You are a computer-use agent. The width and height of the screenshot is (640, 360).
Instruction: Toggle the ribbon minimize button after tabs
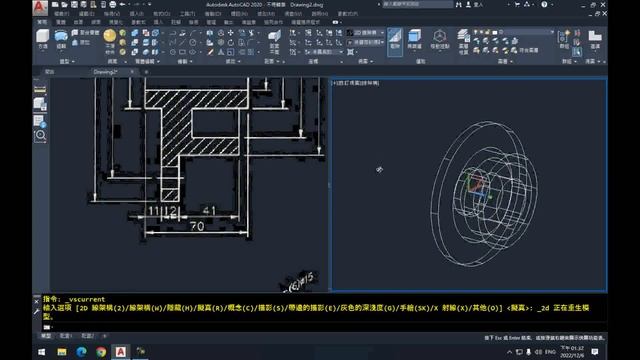(335, 22)
